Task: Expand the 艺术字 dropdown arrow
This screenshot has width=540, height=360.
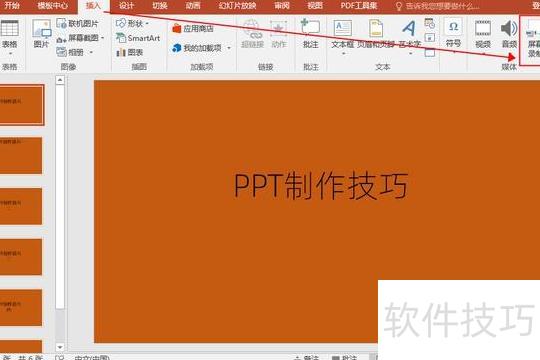Action: [410, 53]
